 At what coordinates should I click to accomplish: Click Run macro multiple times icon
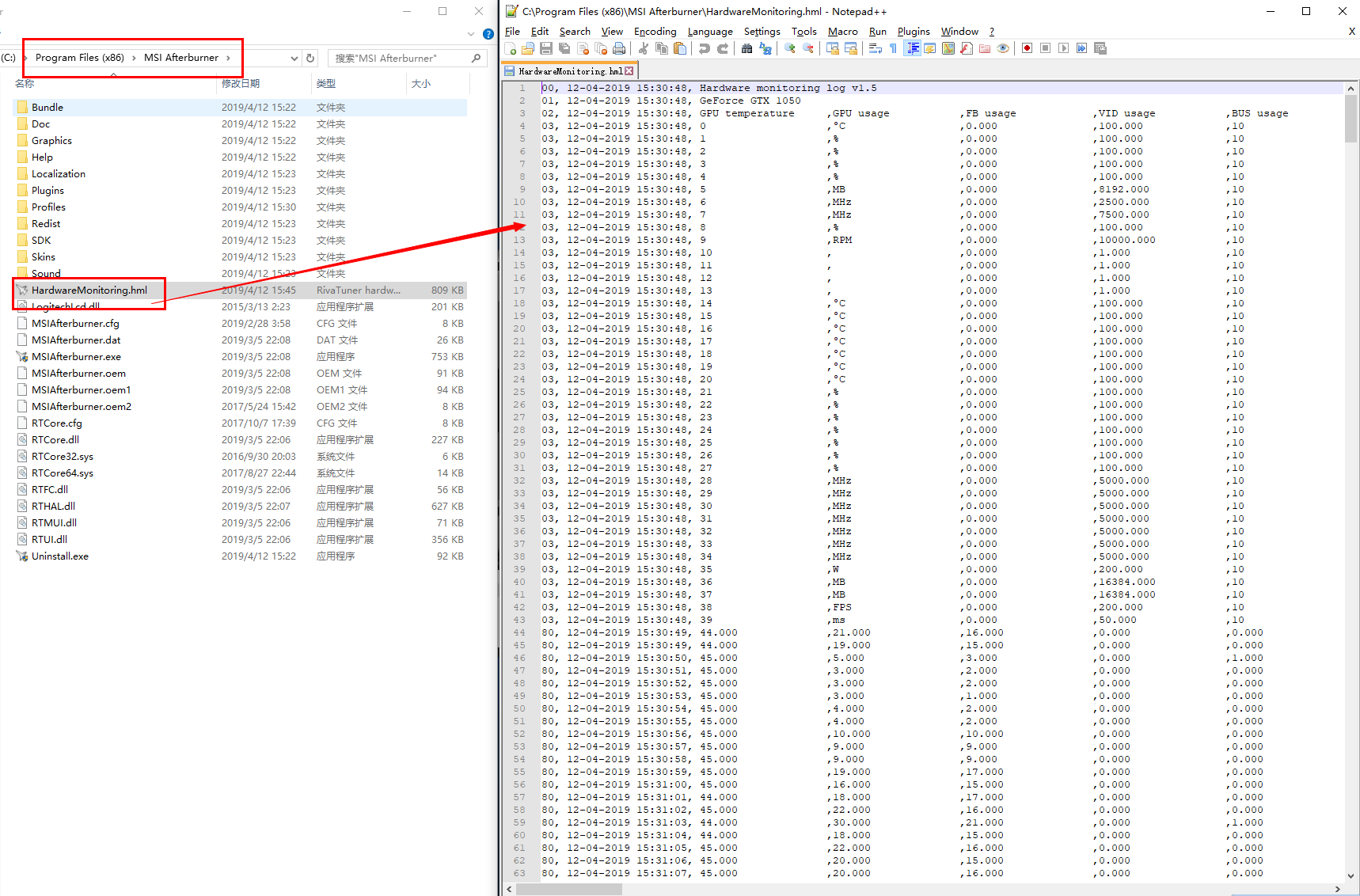1081,48
